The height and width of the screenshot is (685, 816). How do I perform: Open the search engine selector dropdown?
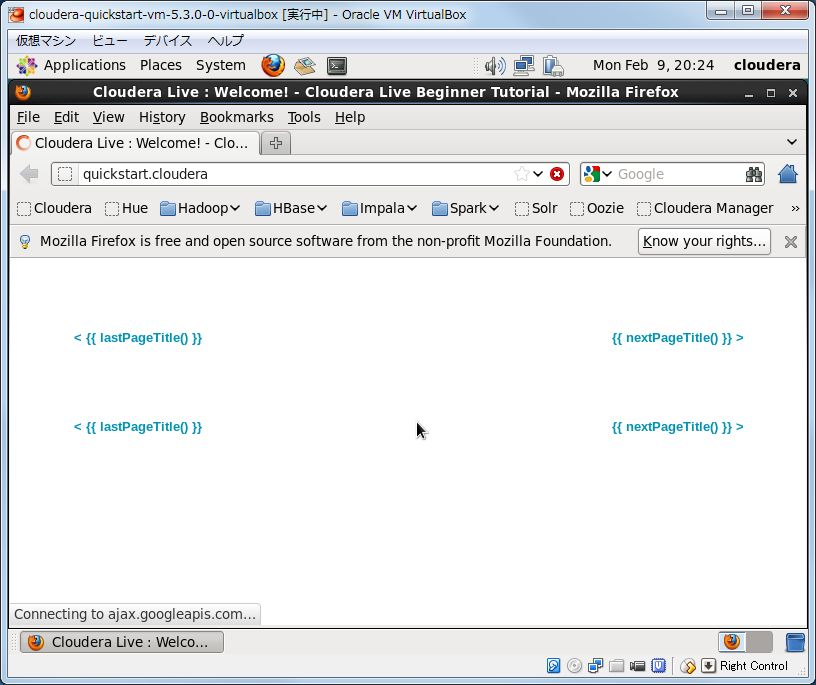597,174
